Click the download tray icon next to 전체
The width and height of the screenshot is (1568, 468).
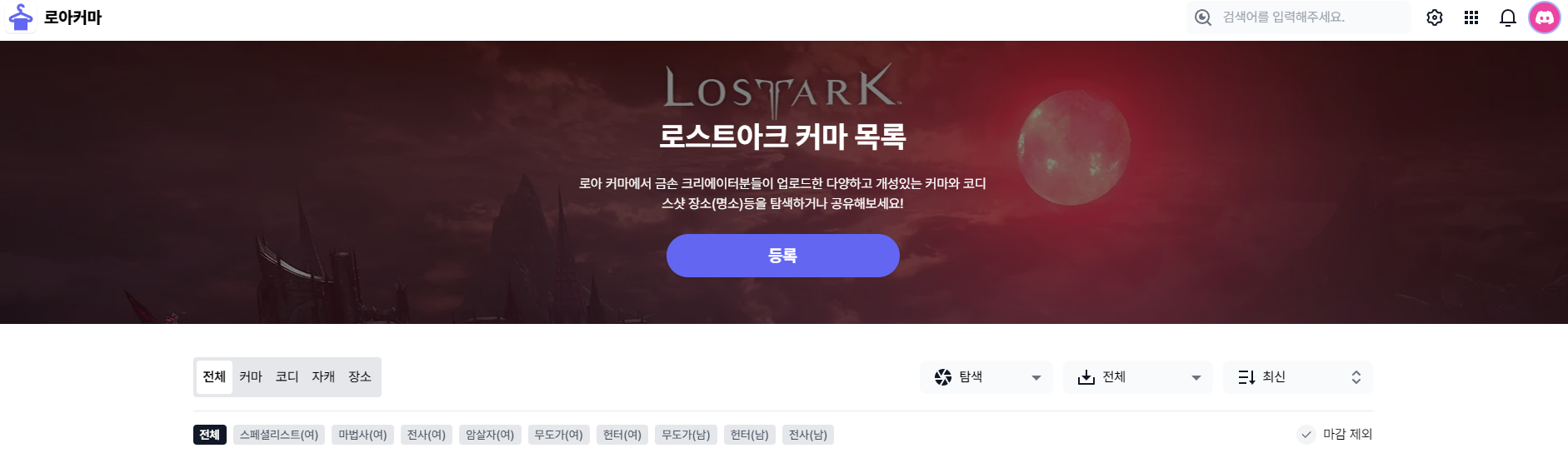click(x=1086, y=377)
